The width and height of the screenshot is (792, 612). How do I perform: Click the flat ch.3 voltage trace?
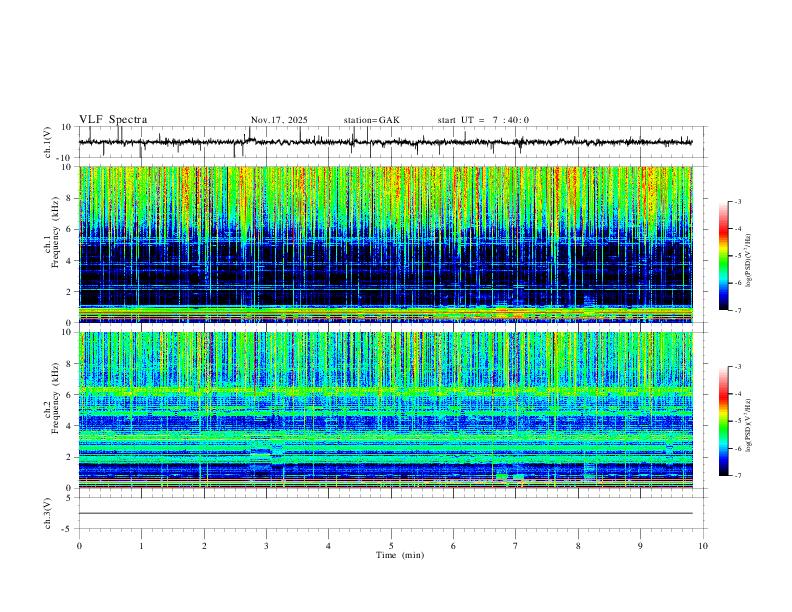click(x=385, y=513)
